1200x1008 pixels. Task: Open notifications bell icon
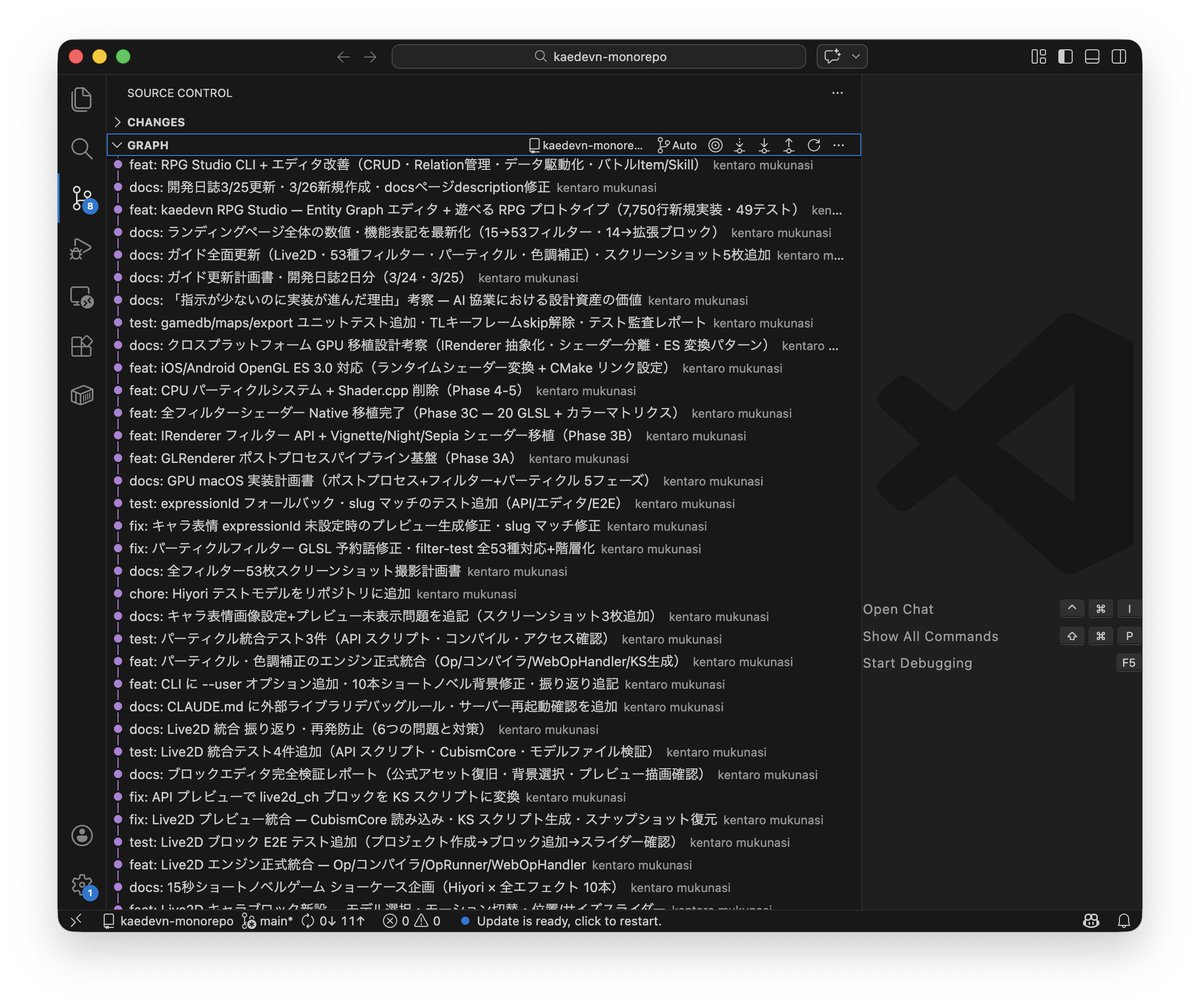click(x=1124, y=921)
